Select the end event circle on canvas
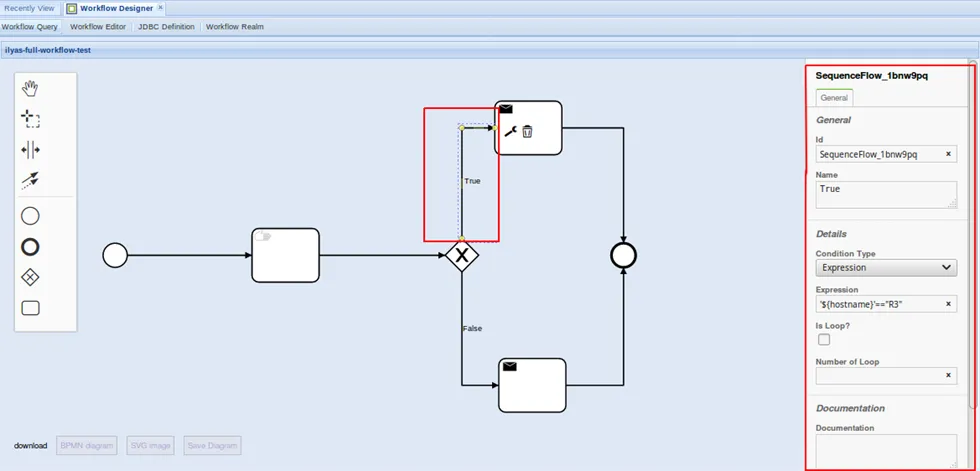 click(623, 255)
